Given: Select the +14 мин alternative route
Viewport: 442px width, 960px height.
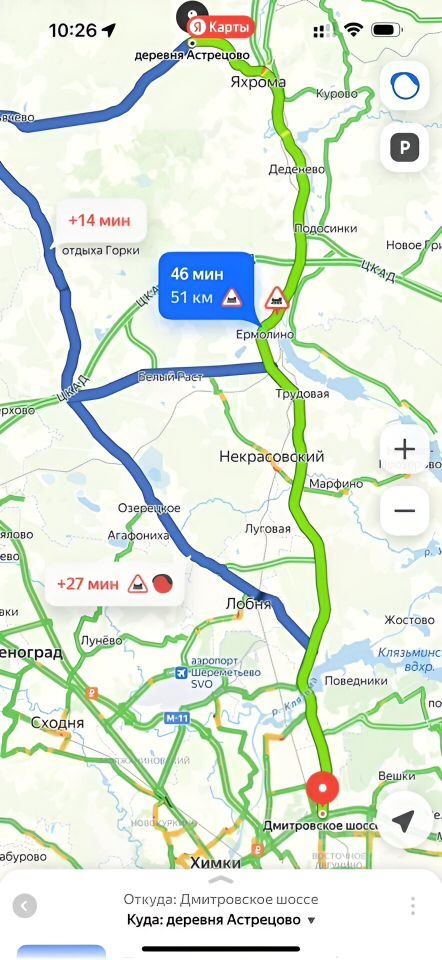Looking at the screenshot, I should pos(99,220).
